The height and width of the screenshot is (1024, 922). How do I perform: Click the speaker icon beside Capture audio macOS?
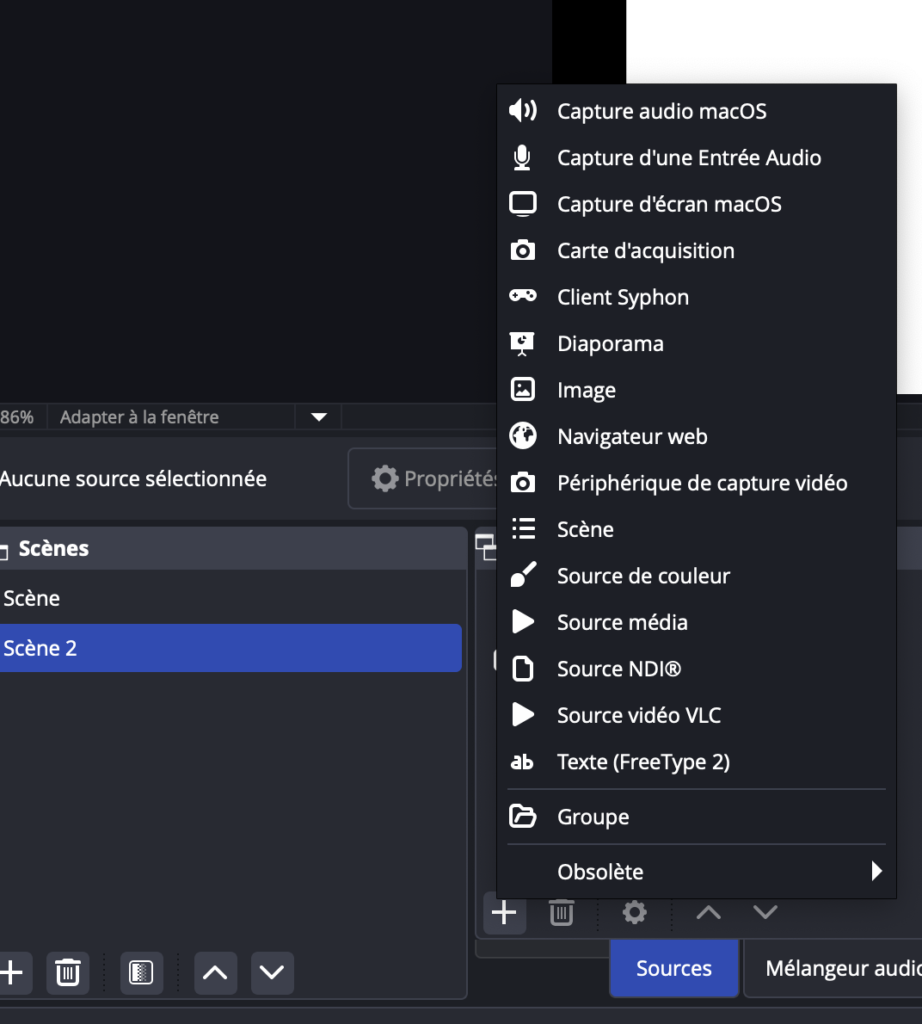(x=522, y=111)
